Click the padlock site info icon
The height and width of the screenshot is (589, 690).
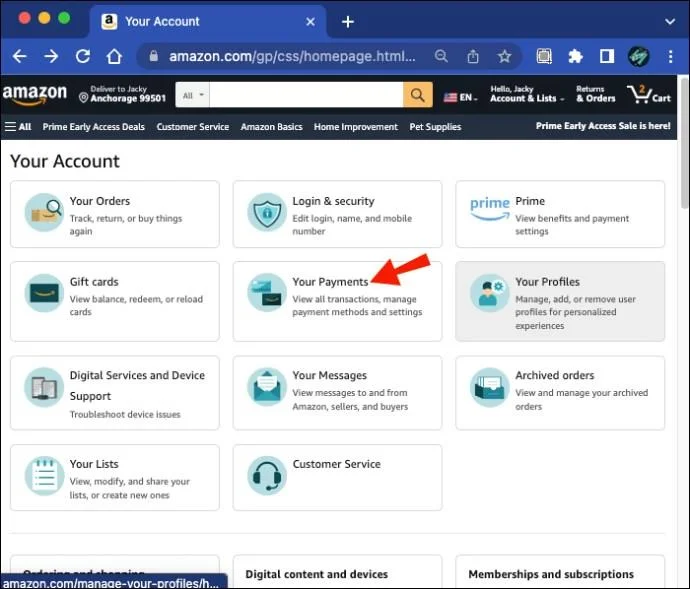click(153, 56)
